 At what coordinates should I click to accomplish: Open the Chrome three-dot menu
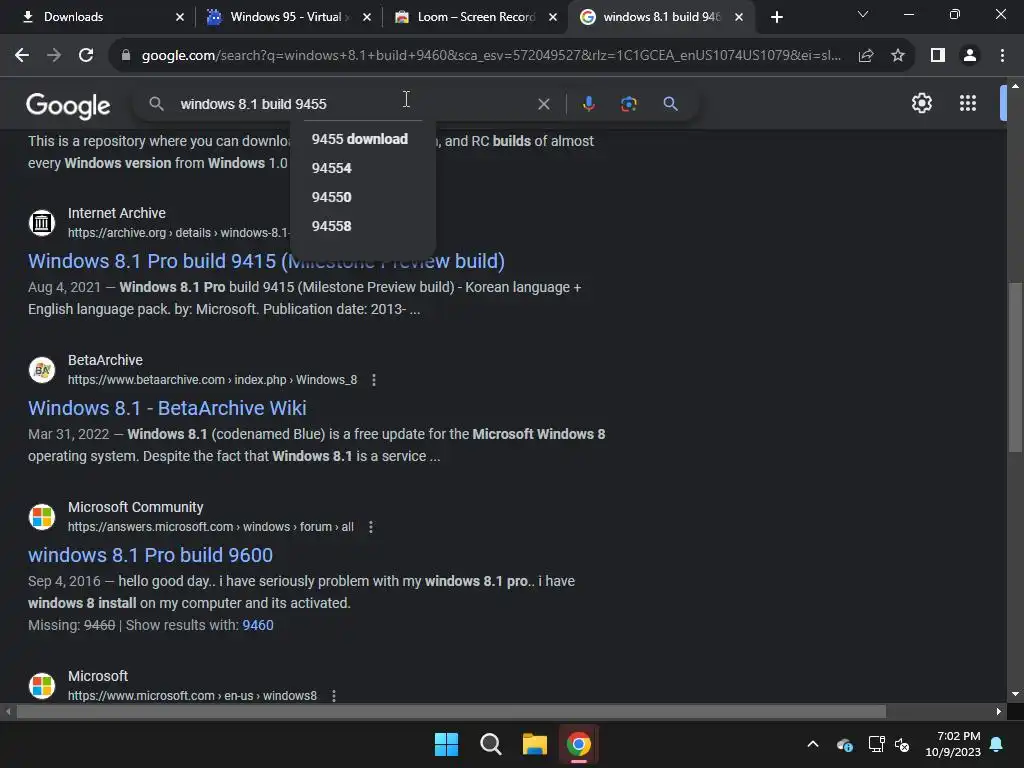pos(1002,56)
